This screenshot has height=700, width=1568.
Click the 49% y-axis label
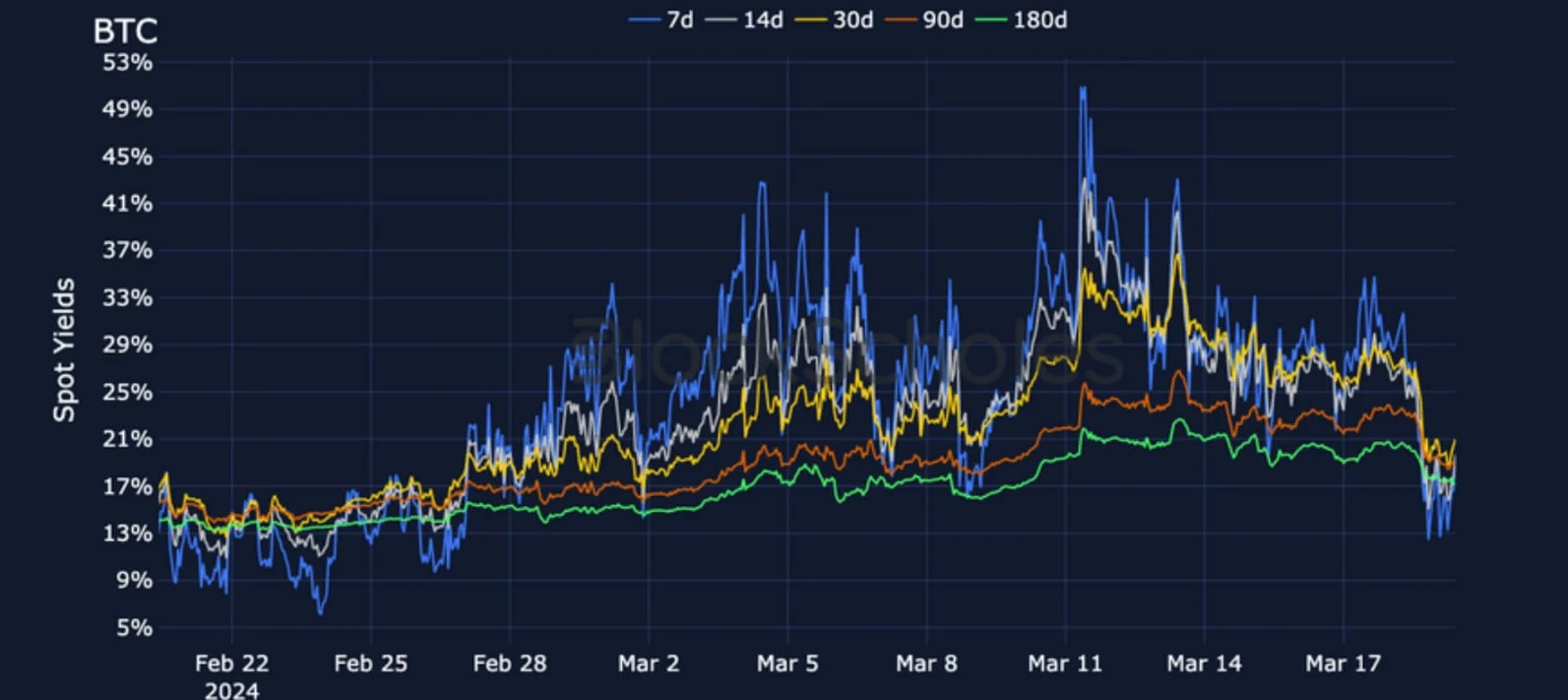128,109
